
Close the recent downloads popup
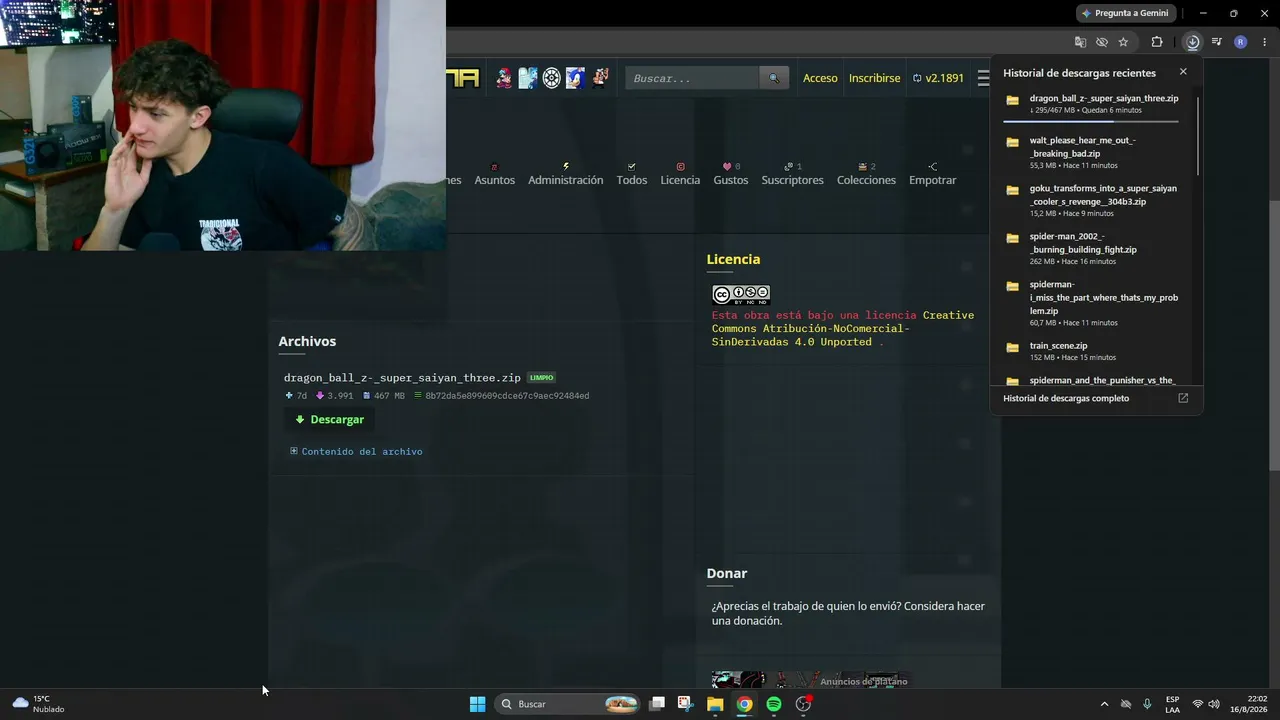[x=1183, y=72]
